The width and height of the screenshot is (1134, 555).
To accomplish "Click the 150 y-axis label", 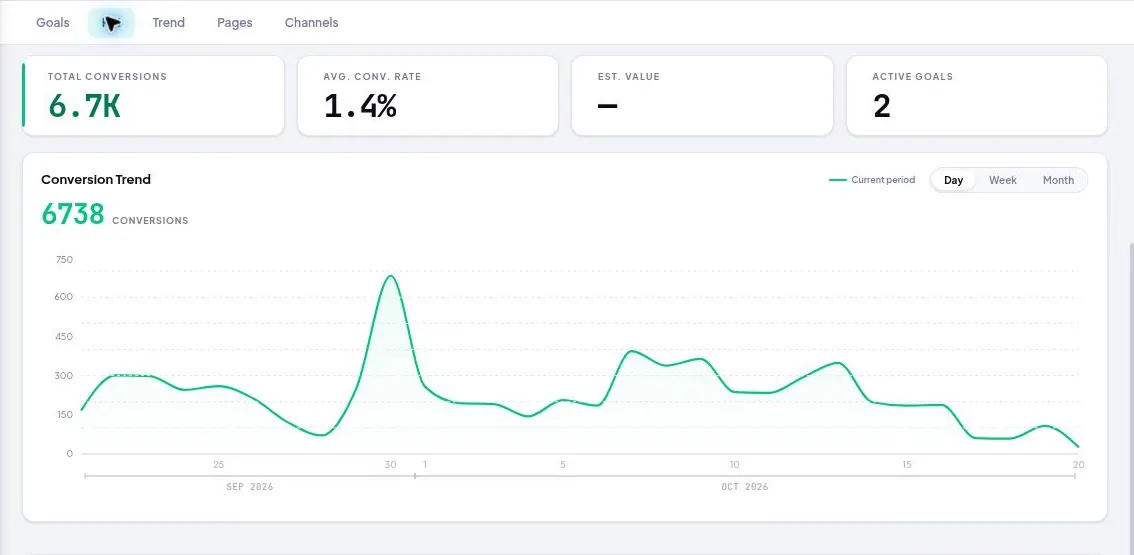I will click(64, 415).
